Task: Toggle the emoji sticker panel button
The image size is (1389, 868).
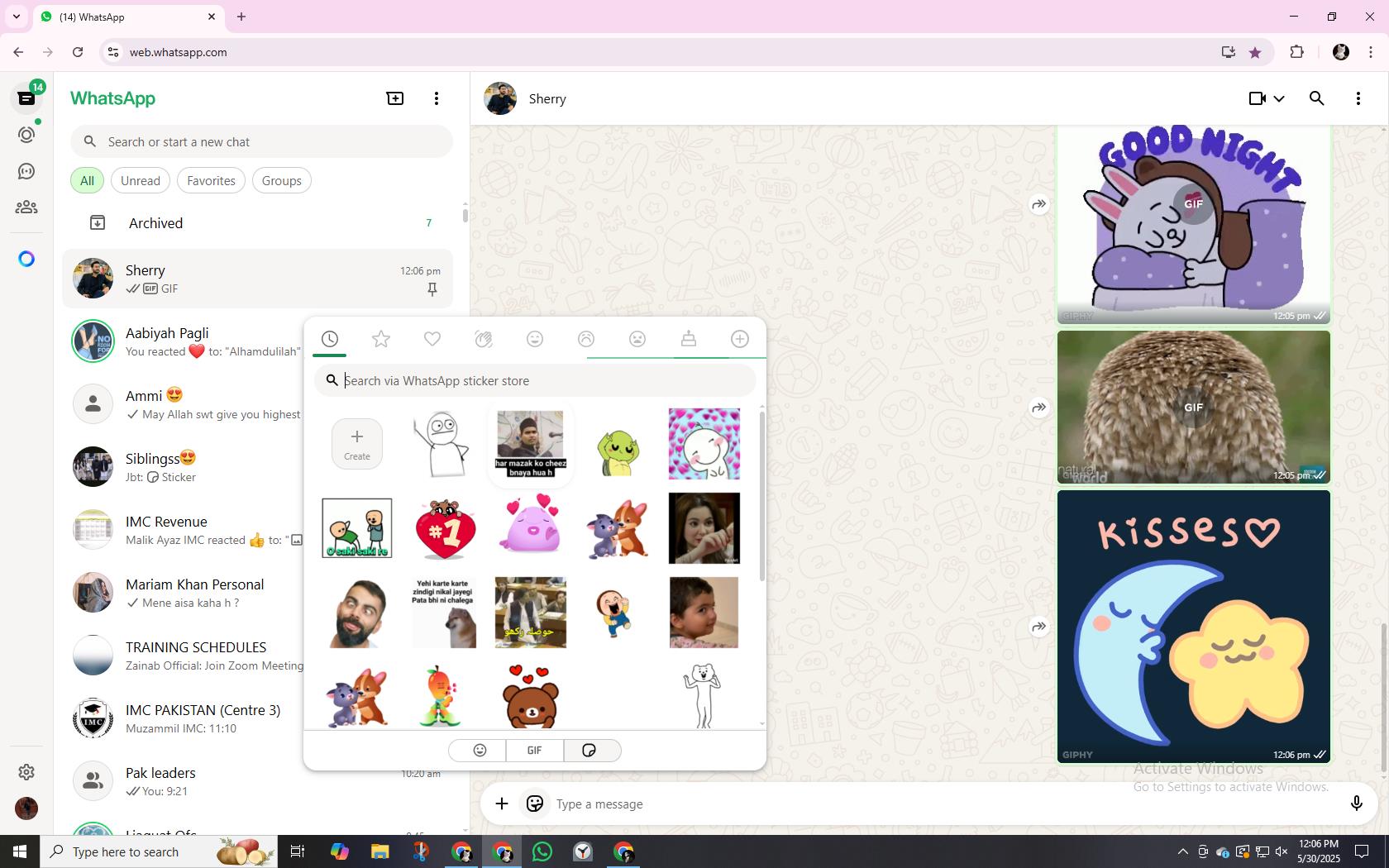Action: point(535,804)
